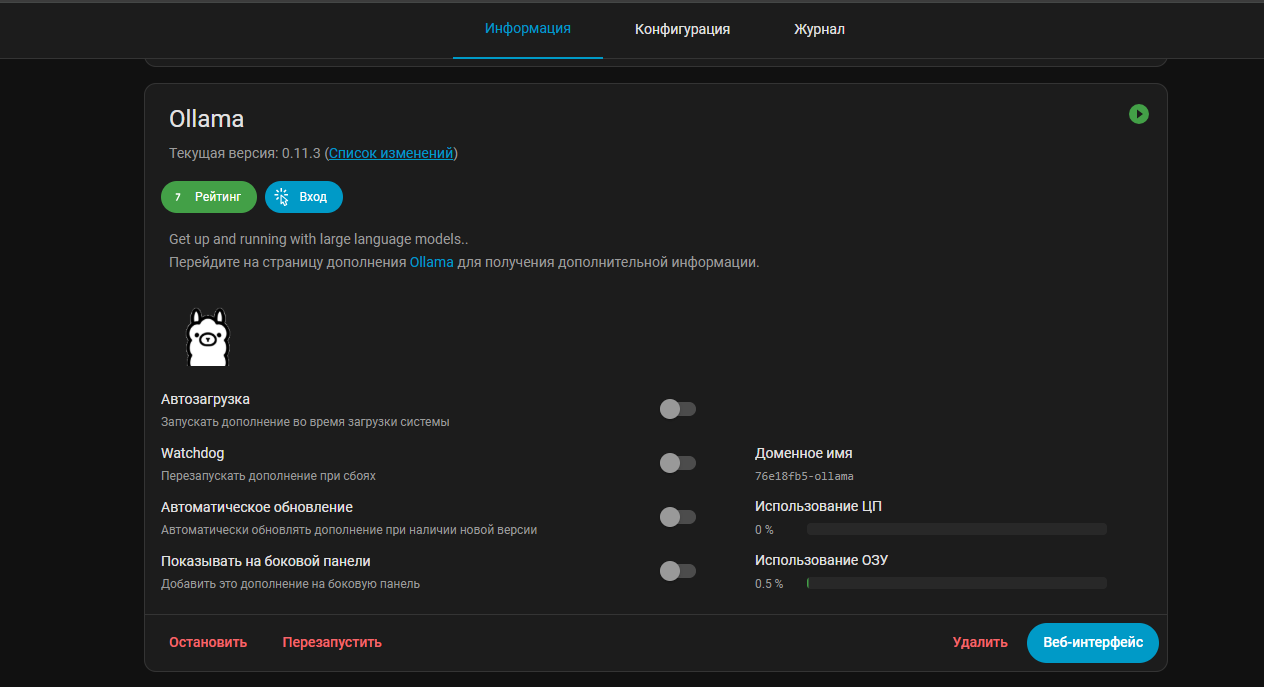Click the Использование ЦП progress bar
Image resolution: width=1264 pixels, height=687 pixels.
click(x=956, y=529)
